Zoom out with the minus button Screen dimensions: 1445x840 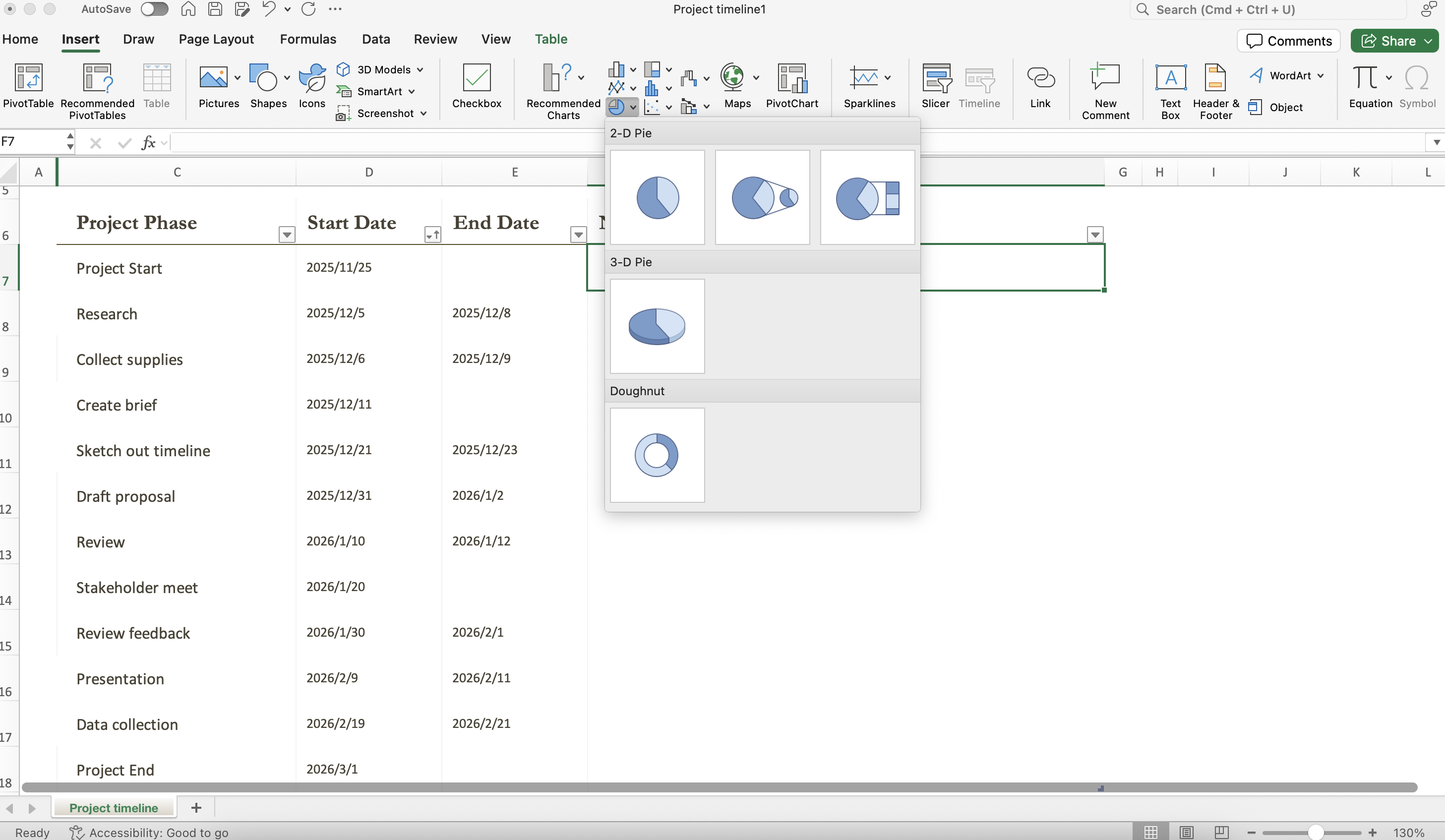pyautogui.click(x=1251, y=832)
